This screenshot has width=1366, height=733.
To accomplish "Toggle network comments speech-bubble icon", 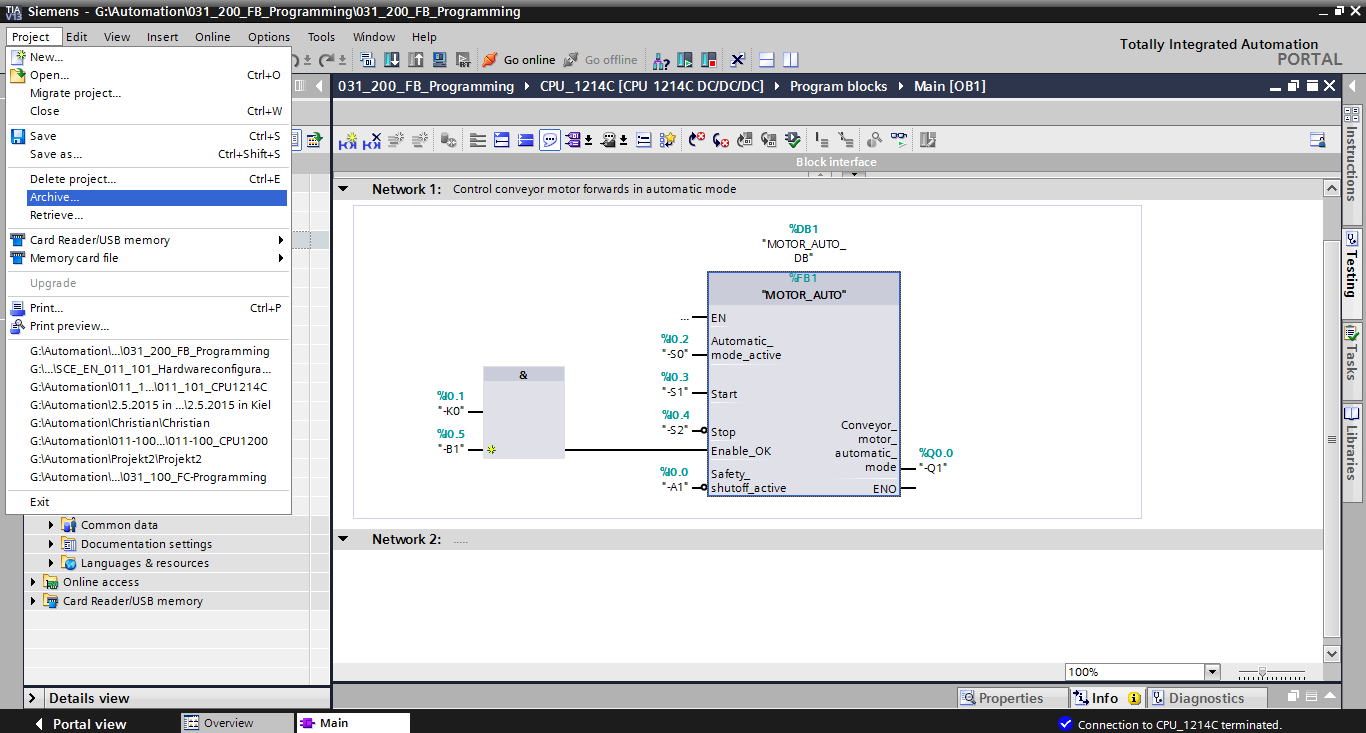I will click(550, 140).
